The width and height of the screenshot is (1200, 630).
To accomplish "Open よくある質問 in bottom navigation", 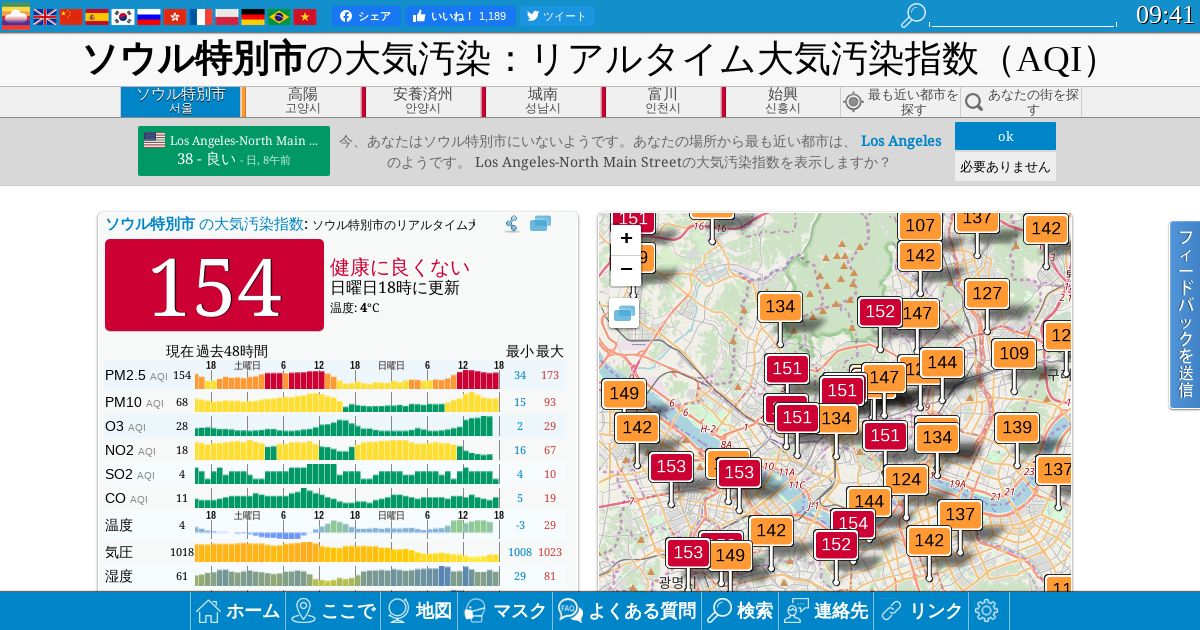I will pos(627,611).
